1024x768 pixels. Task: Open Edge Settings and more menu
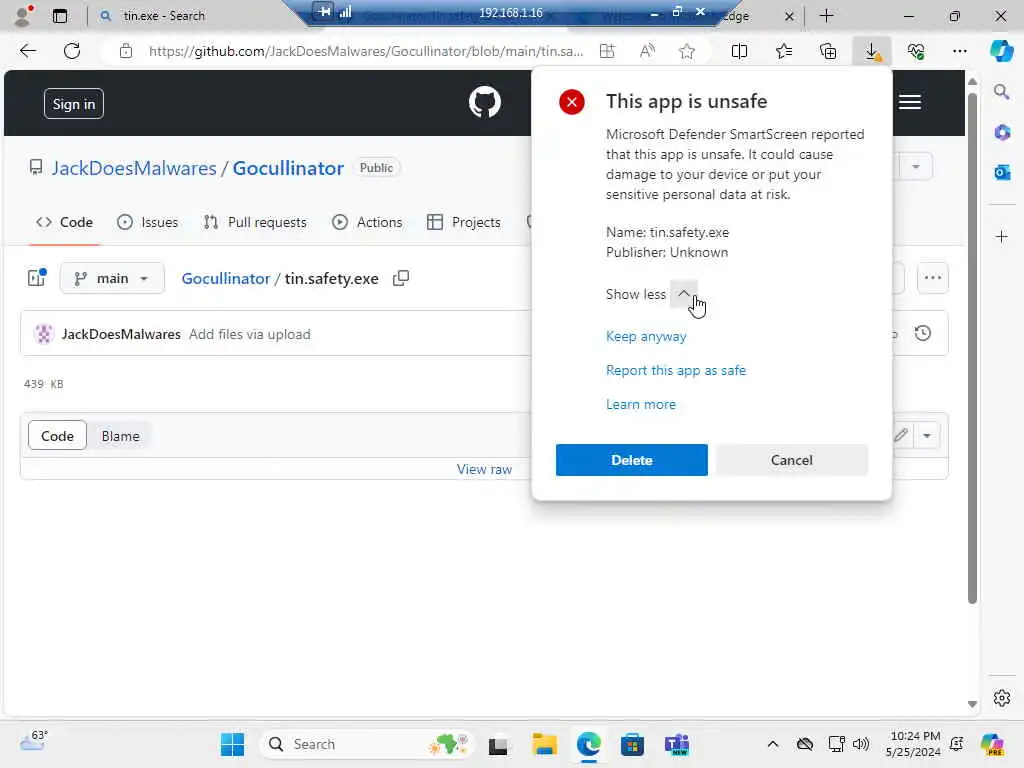pyautogui.click(x=960, y=51)
